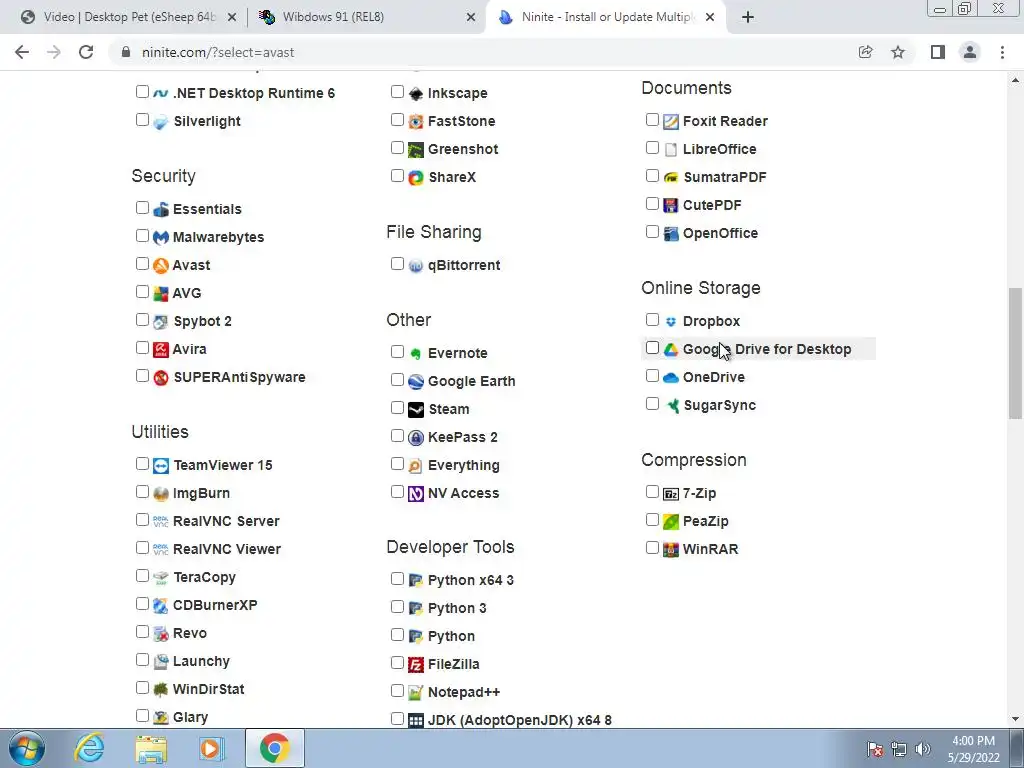Click the page vertical scrollbar thumb
The width and height of the screenshot is (1024, 768).
(x=1015, y=353)
